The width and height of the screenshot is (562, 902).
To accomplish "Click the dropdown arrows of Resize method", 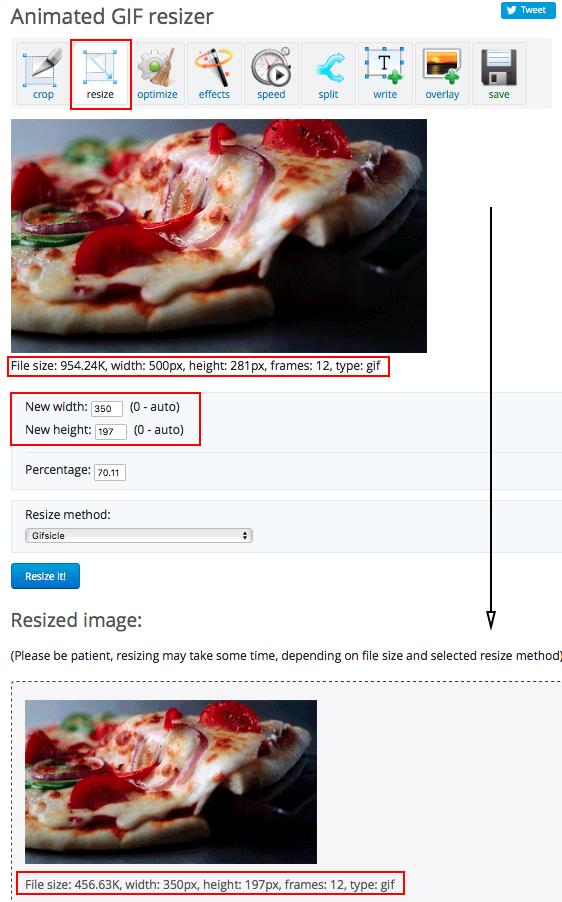I will point(245,536).
